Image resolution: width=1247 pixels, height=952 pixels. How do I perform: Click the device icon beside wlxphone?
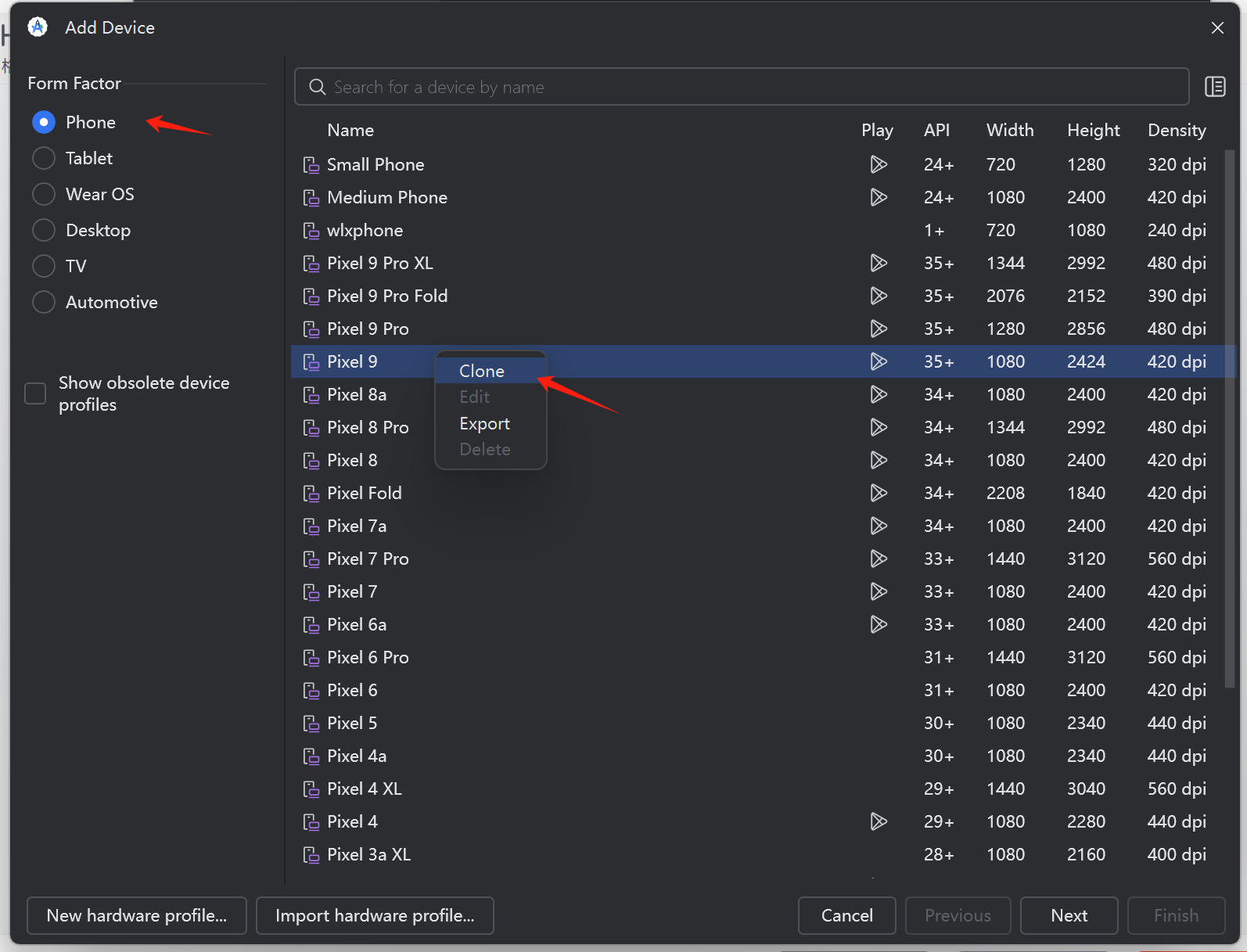[311, 231]
